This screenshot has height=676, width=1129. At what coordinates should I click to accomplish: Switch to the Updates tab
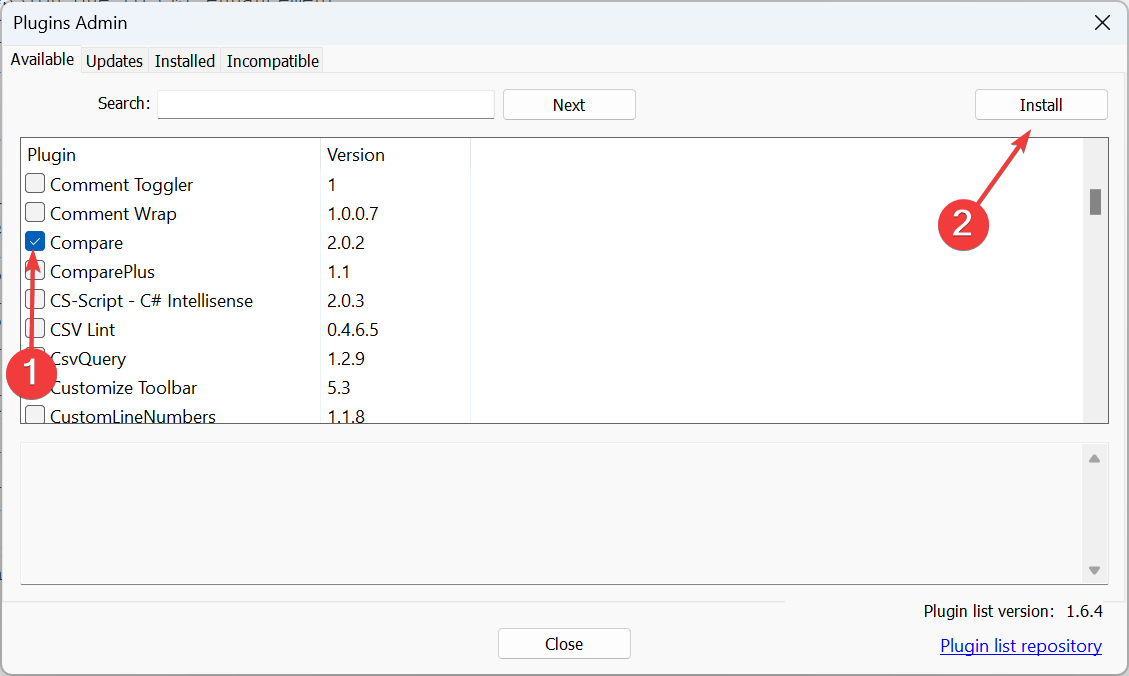click(114, 61)
